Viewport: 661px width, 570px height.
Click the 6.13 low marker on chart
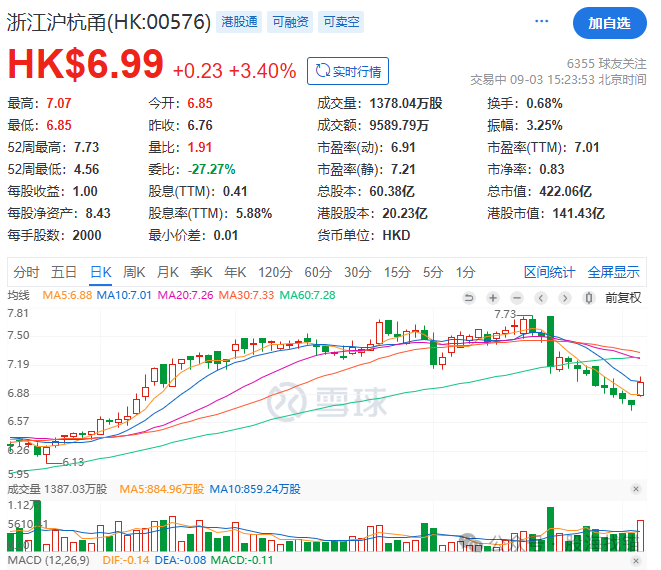[73, 462]
